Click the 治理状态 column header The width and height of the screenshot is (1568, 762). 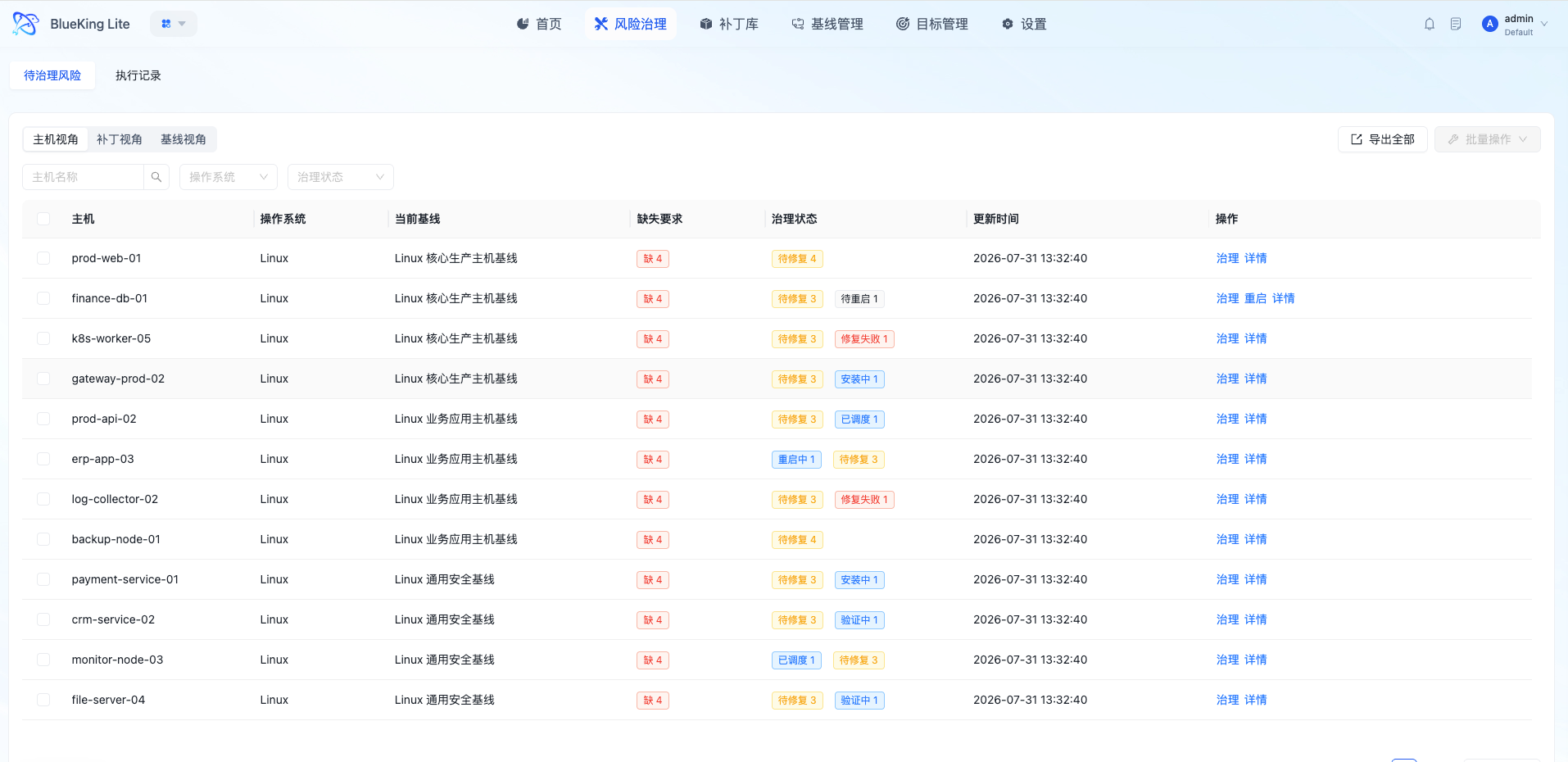(x=794, y=219)
